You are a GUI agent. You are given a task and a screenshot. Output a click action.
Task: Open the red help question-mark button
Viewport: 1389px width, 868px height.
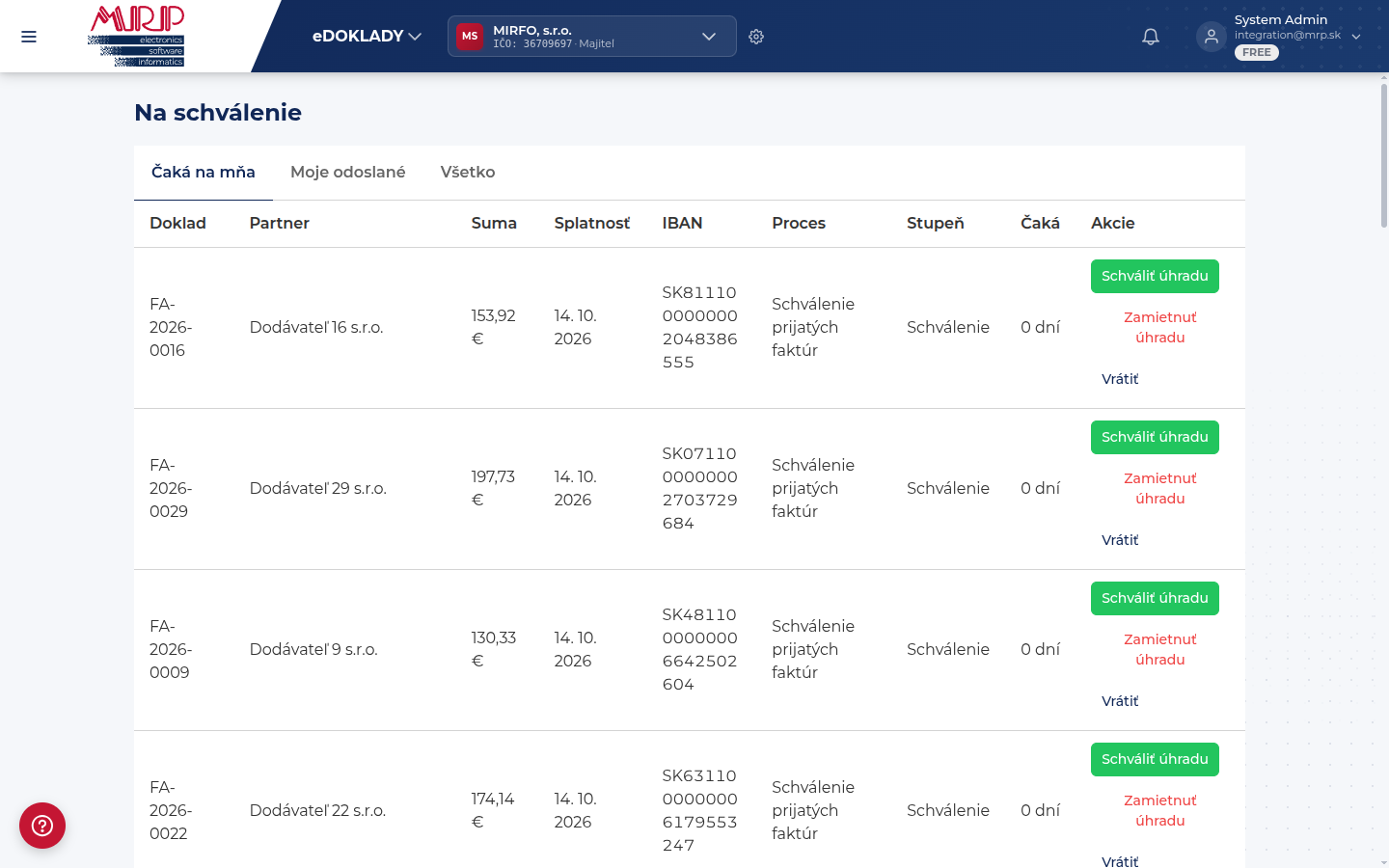click(x=42, y=826)
